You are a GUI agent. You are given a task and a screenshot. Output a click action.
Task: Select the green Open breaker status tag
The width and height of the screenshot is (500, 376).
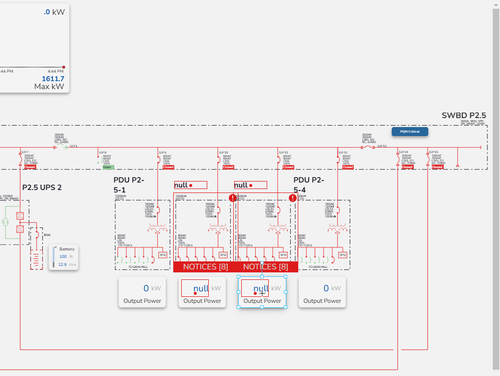point(108,167)
